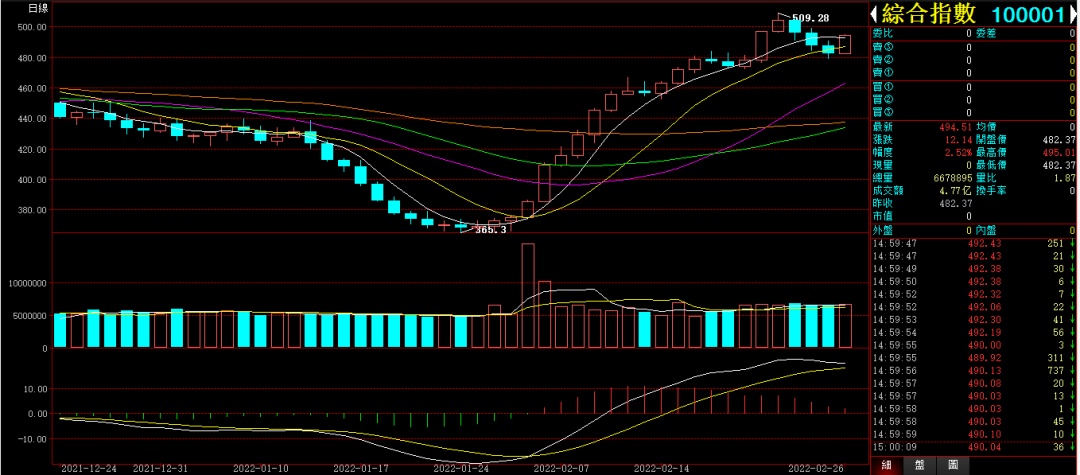The image size is (1080, 475).
Task: Click the 市值 label
Action: click(x=882, y=217)
